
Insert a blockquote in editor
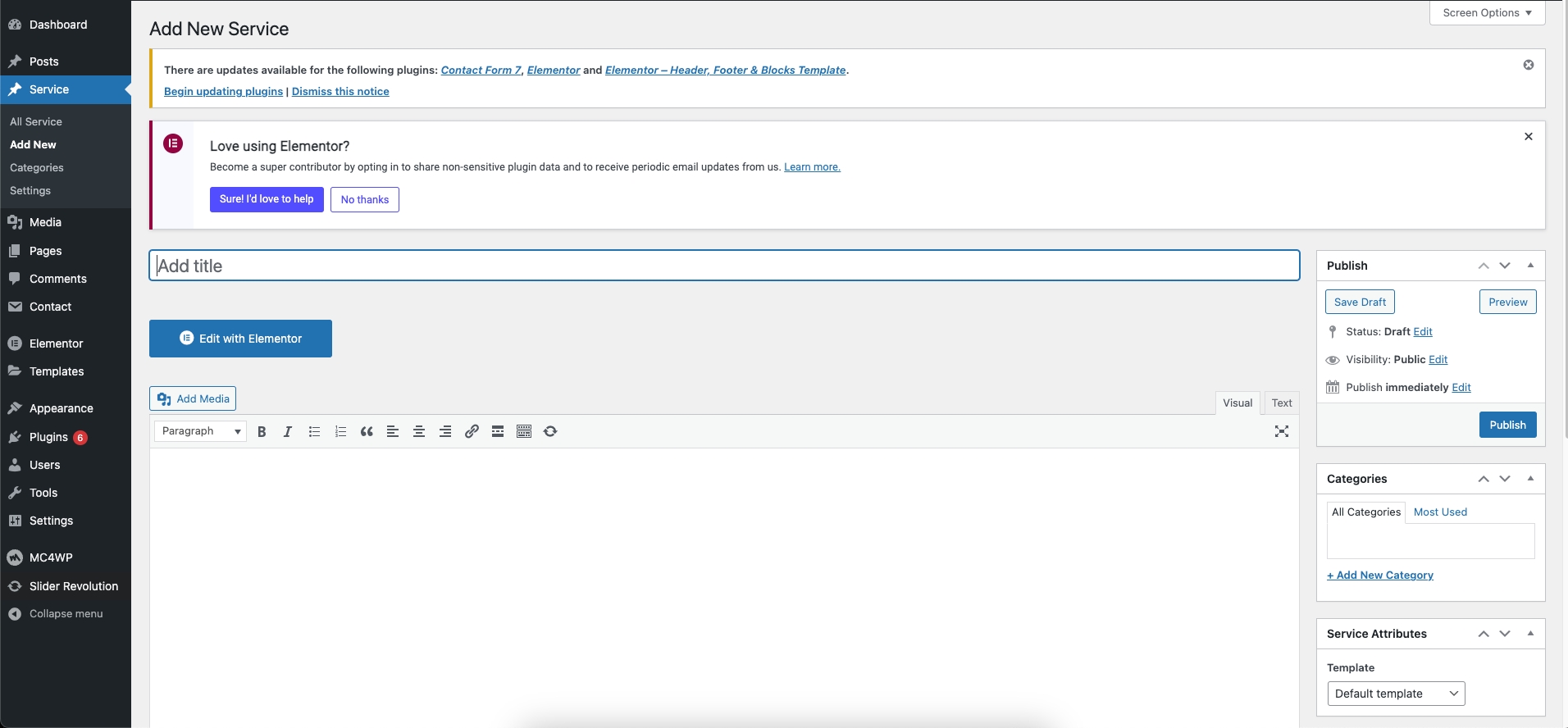(367, 431)
